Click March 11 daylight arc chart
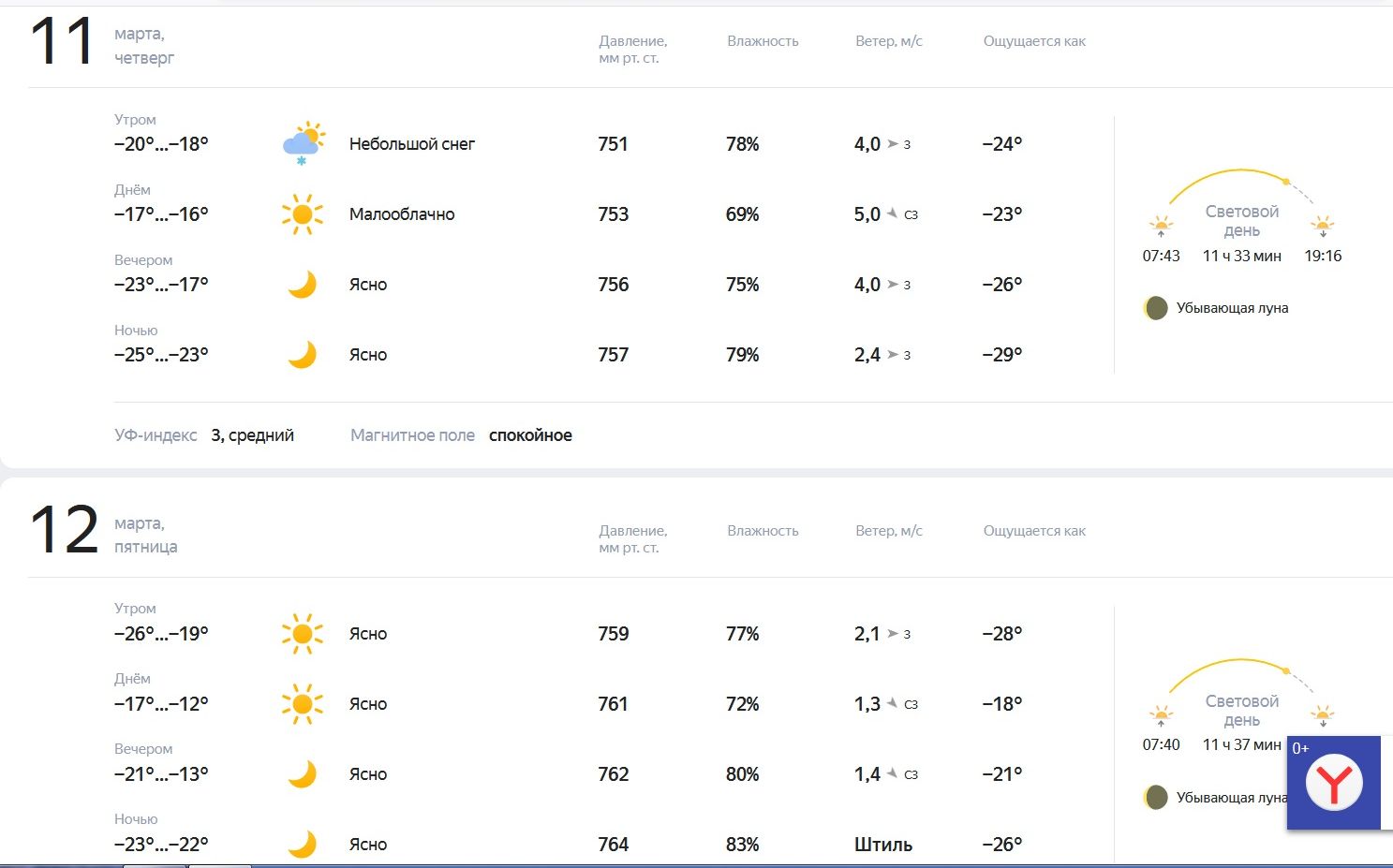 click(1240, 186)
